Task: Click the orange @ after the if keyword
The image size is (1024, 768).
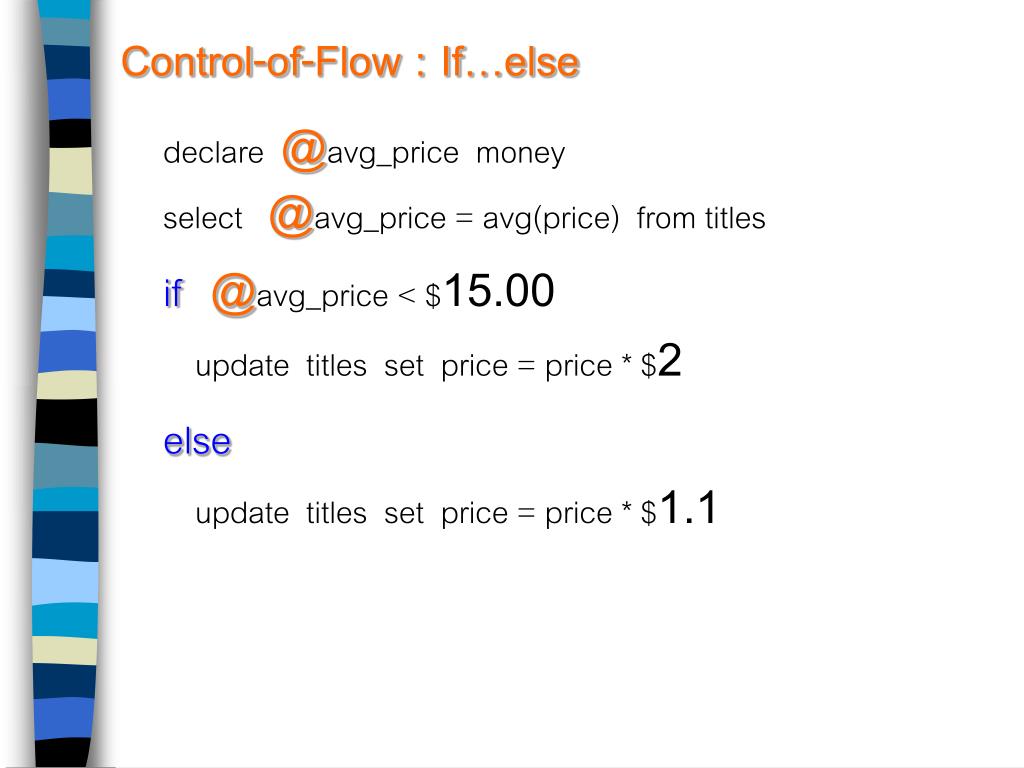Action: pyautogui.click(x=234, y=295)
